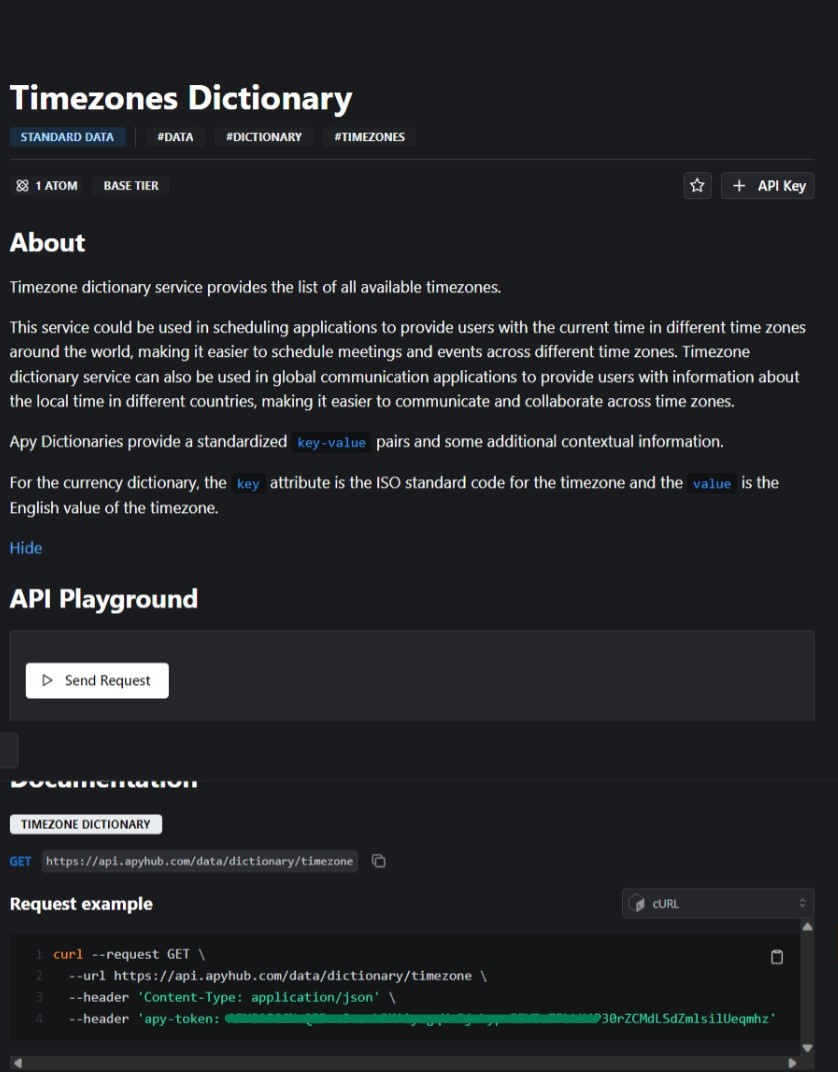Select the STANDARD DATA tag
838x1072 pixels.
click(67, 137)
